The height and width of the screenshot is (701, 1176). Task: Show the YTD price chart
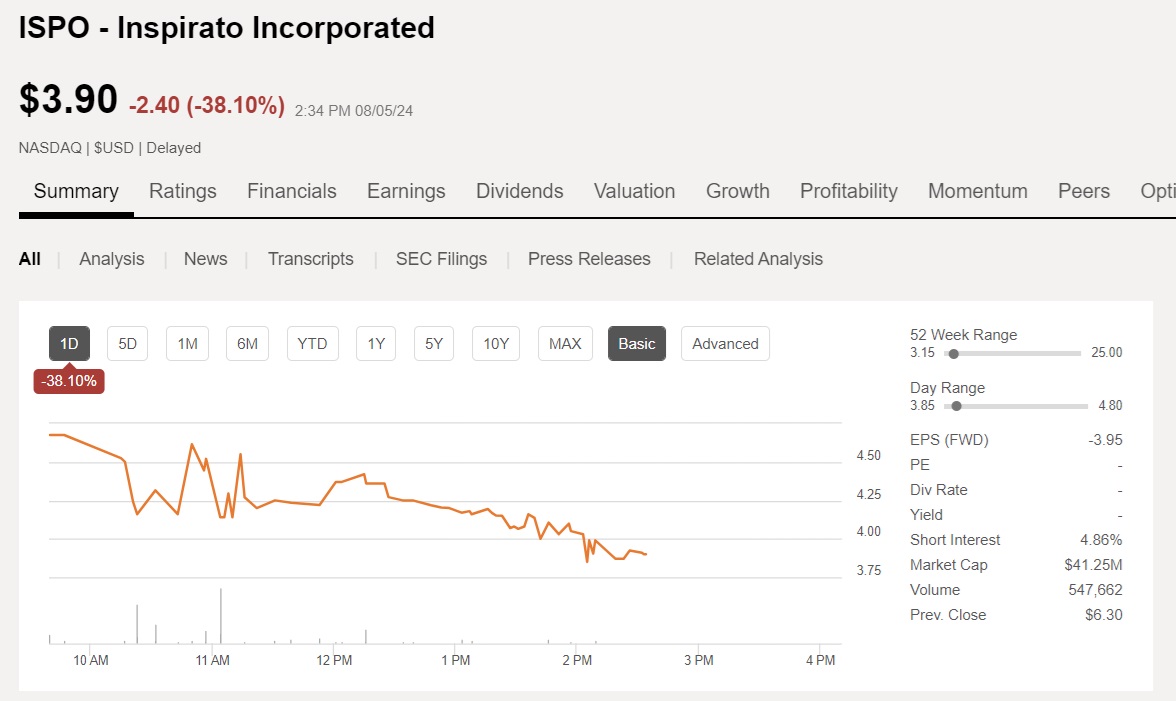coord(312,343)
